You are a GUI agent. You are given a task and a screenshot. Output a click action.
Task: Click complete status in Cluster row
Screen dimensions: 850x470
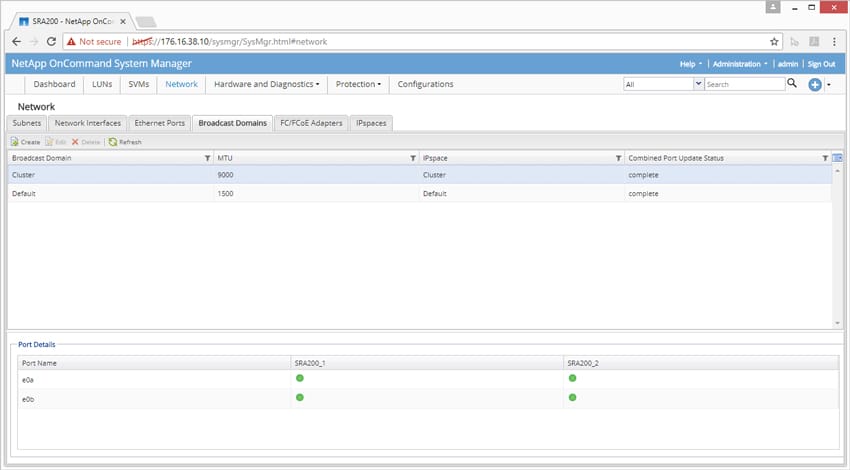tap(643, 175)
